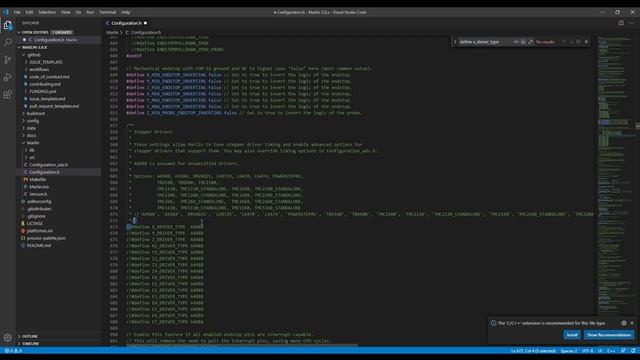
Task: Change encoding via UTF-8 status item
Action: click(x=587, y=351)
